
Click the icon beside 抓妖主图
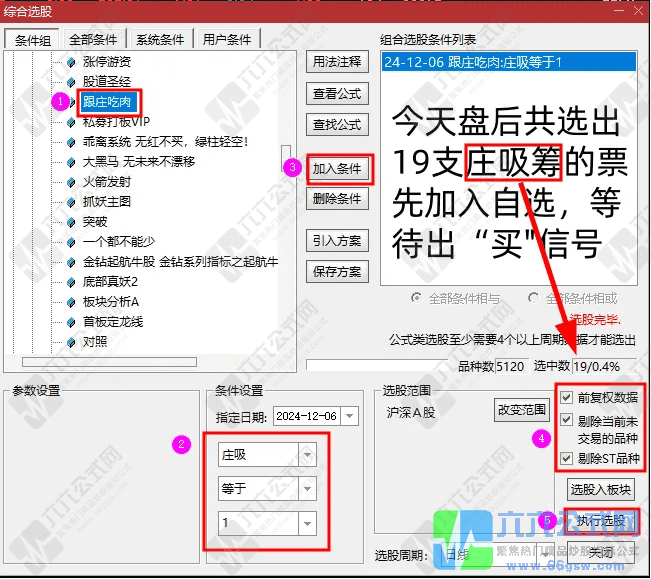tap(71, 202)
